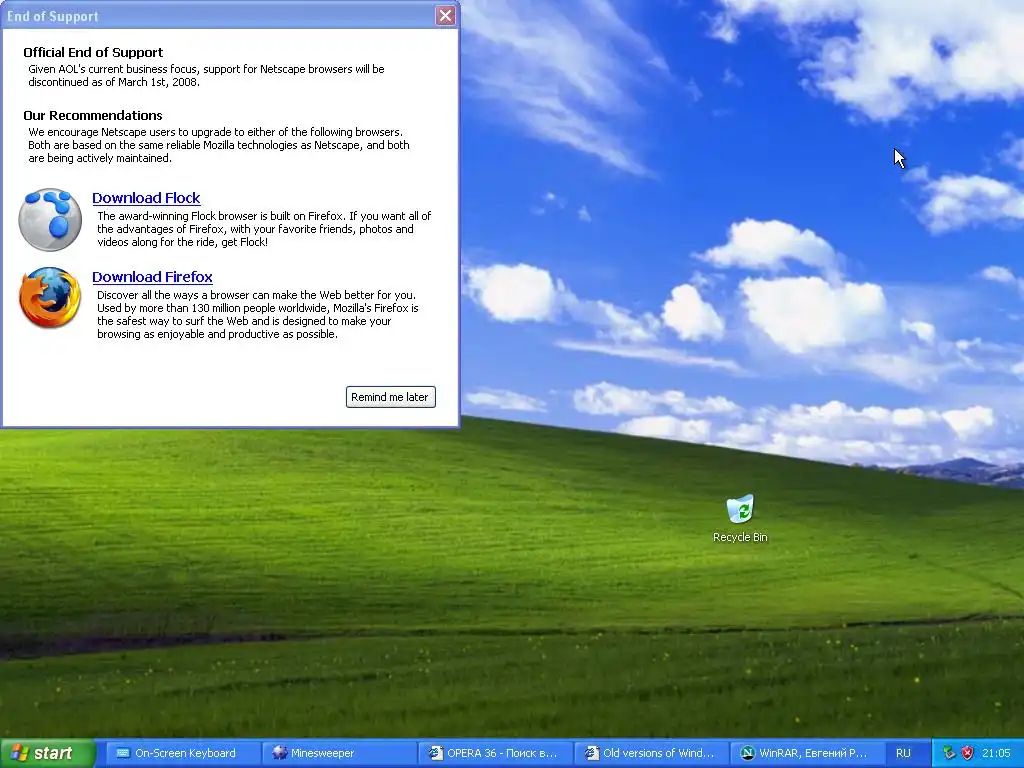
Task: Click the Official End of Support heading
Action: pyautogui.click(x=93, y=52)
